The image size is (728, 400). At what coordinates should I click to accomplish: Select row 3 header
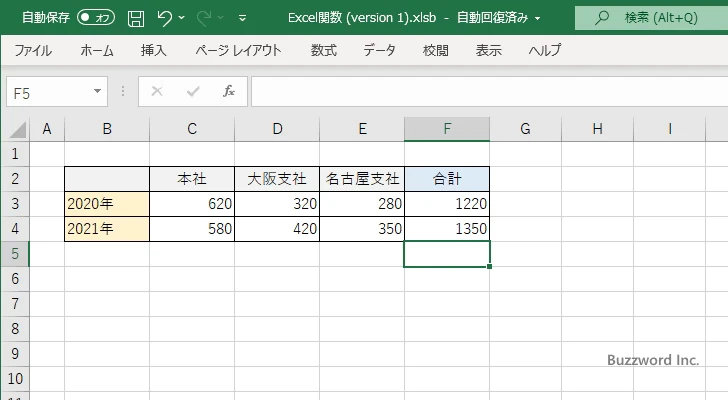click(15, 204)
